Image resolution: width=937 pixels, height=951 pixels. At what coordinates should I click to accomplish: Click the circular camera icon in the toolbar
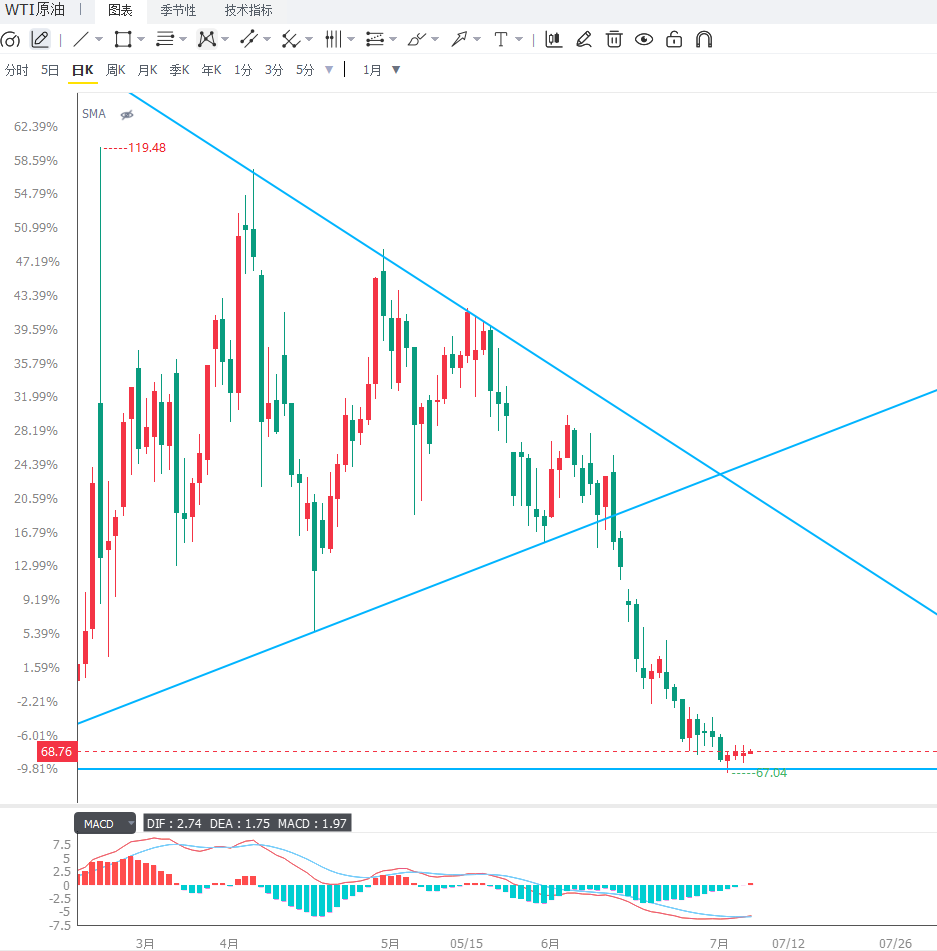point(10,40)
